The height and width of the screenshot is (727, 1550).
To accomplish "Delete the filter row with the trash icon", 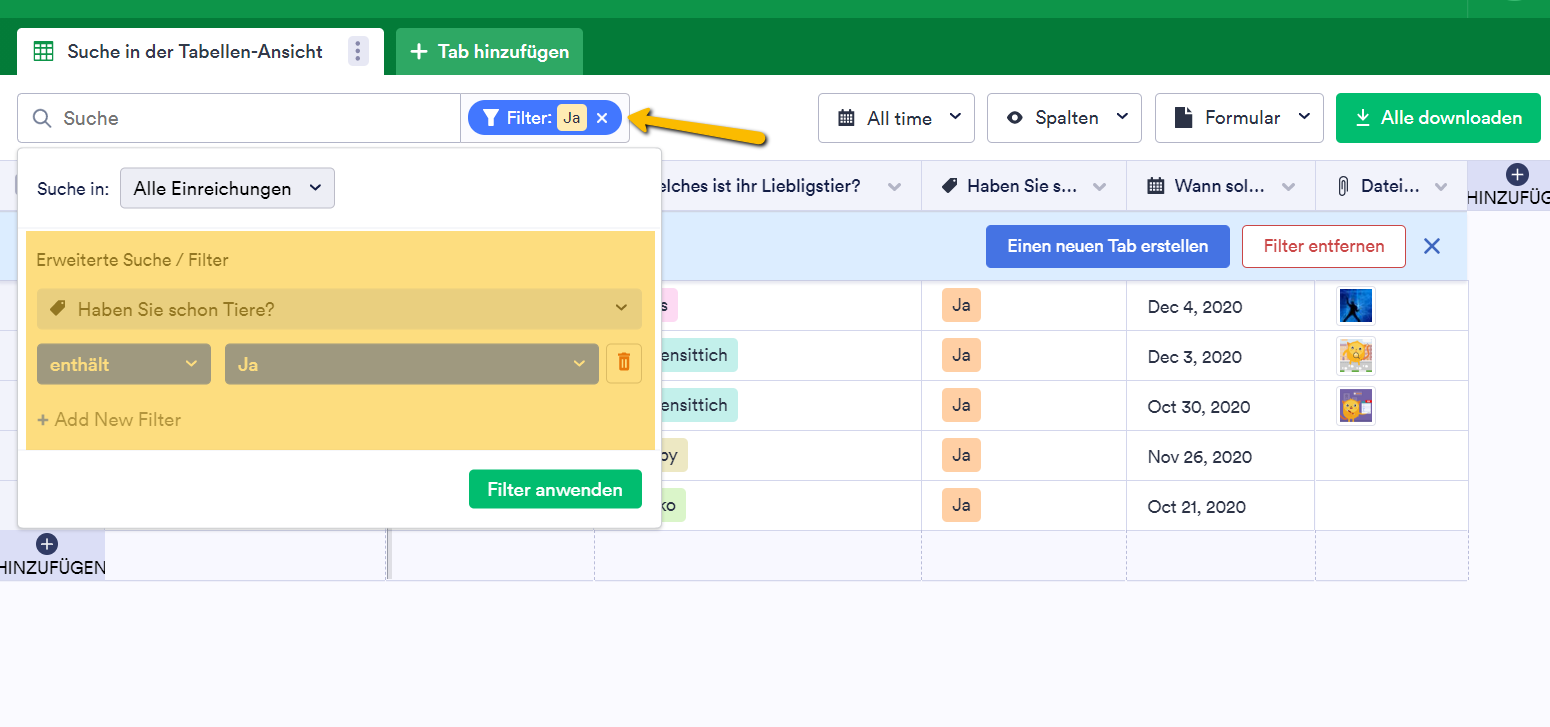I will point(624,363).
